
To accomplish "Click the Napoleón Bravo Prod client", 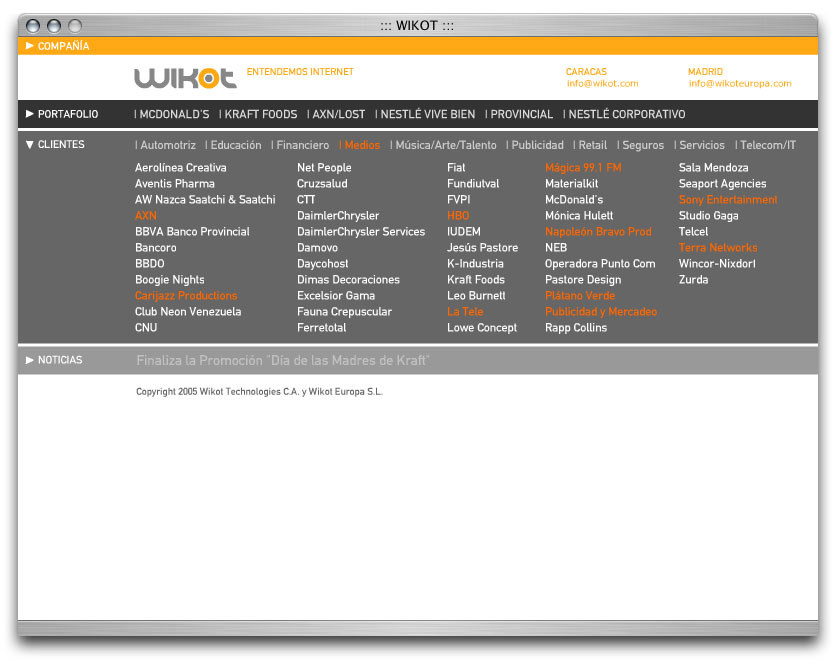I will point(598,232).
